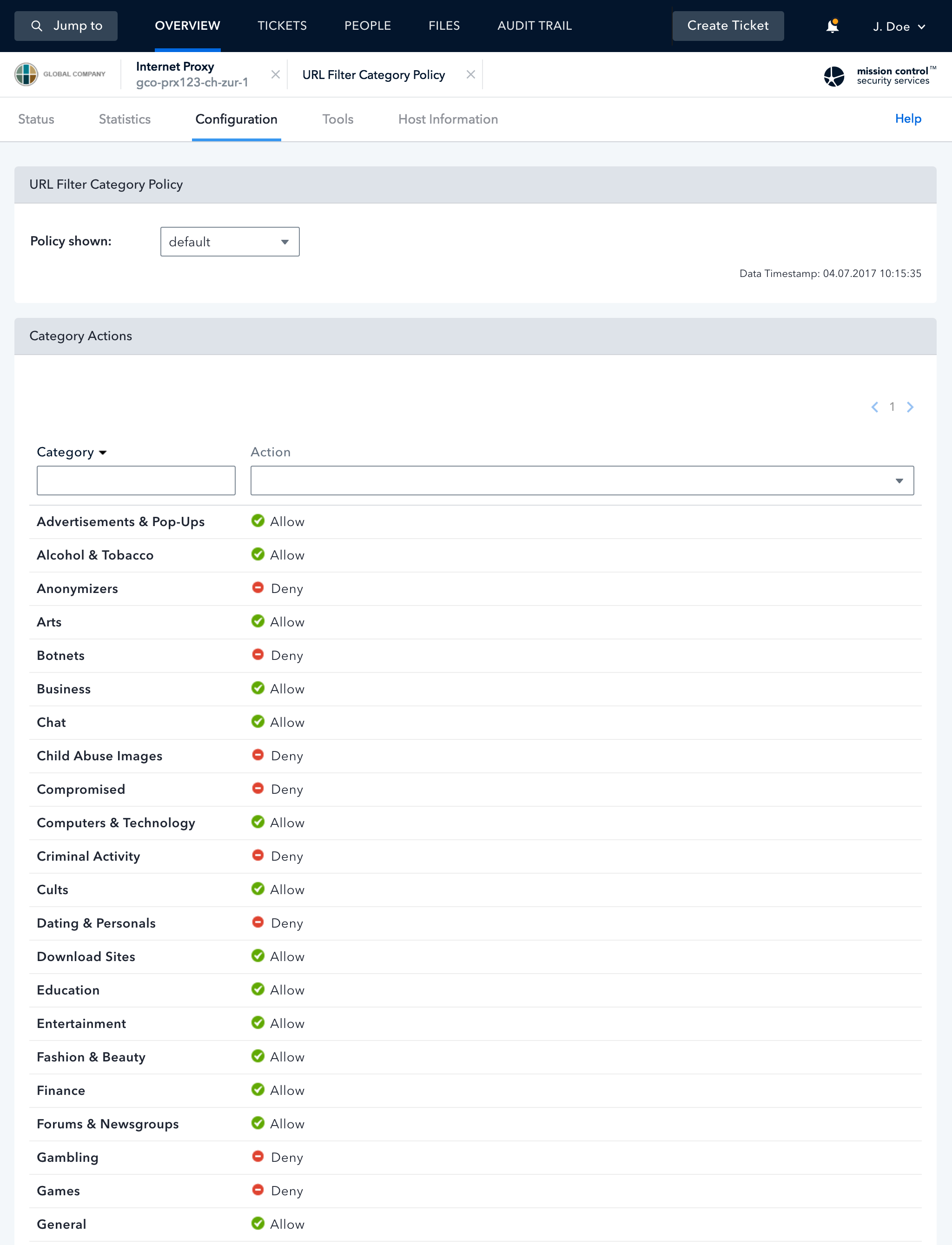Image resolution: width=952 pixels, height=1245 pixels.
Task: Click the Jump to search button
Action: point(66,26)
